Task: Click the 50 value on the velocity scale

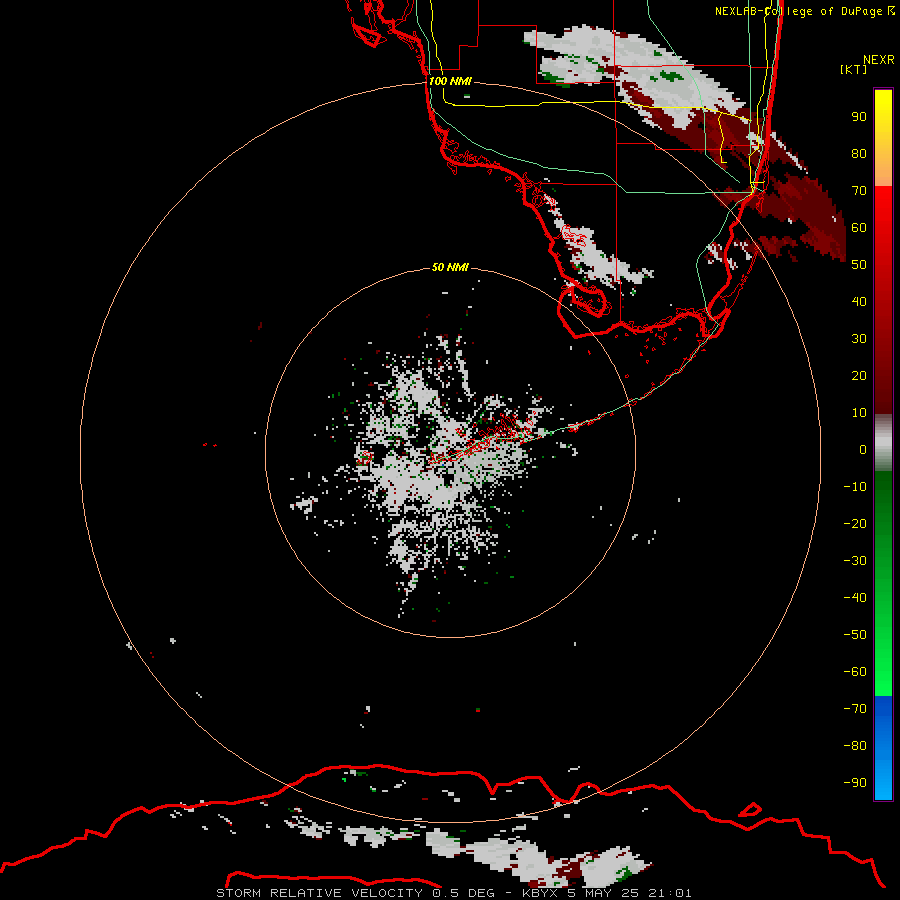Action: click(859, 265)
